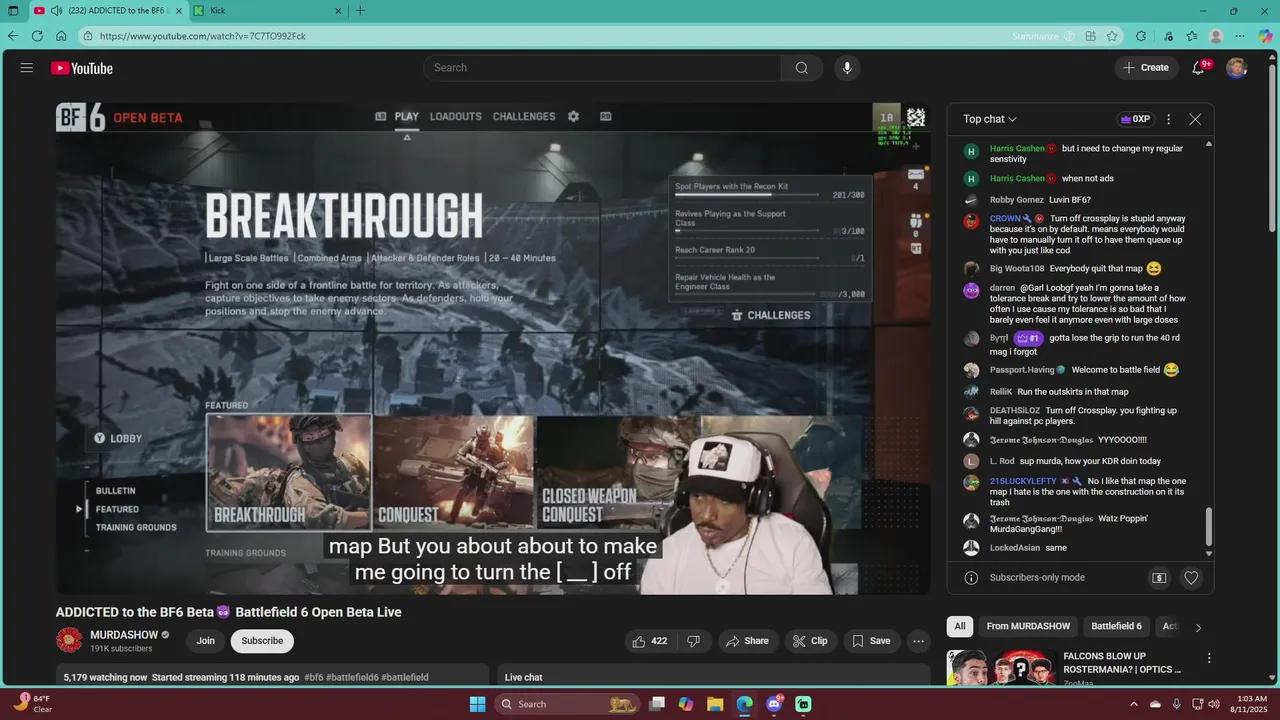Go to the YouTube home logo

82,68
